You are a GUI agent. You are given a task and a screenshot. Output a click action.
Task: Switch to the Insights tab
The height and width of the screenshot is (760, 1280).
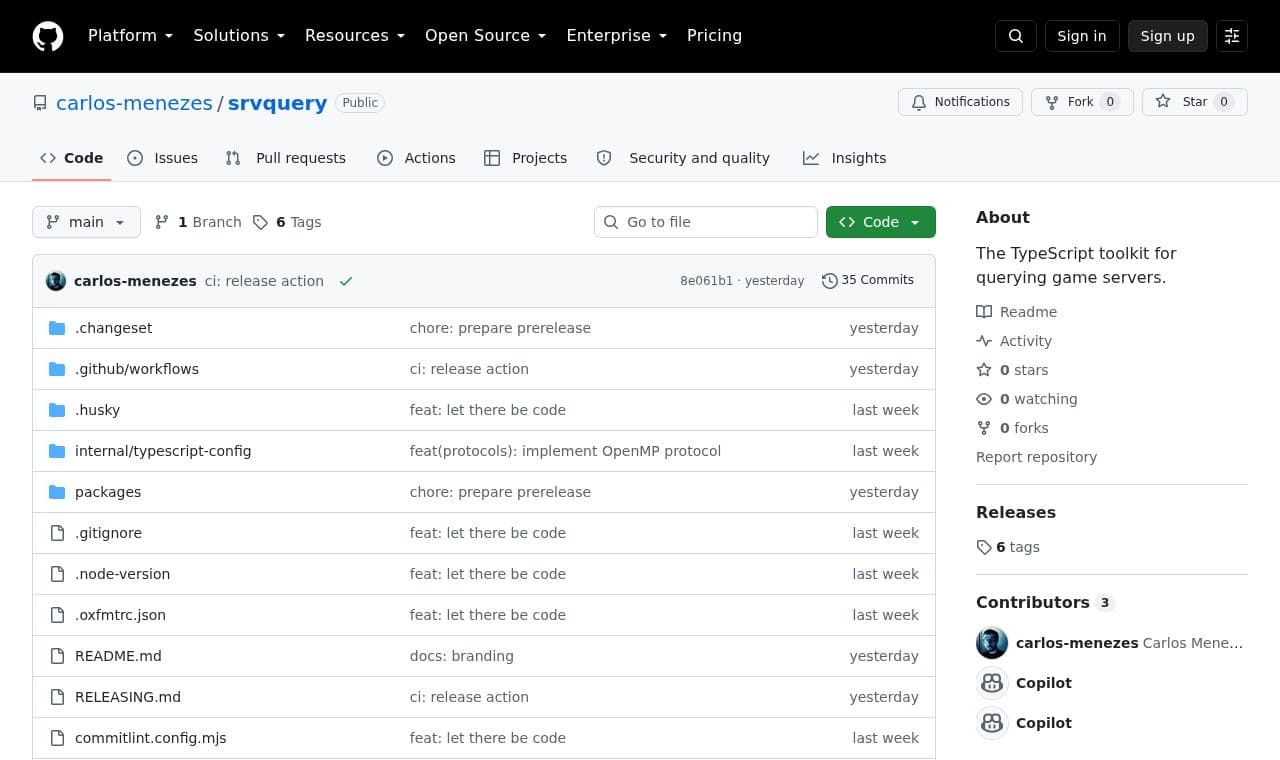click(845, 158)
